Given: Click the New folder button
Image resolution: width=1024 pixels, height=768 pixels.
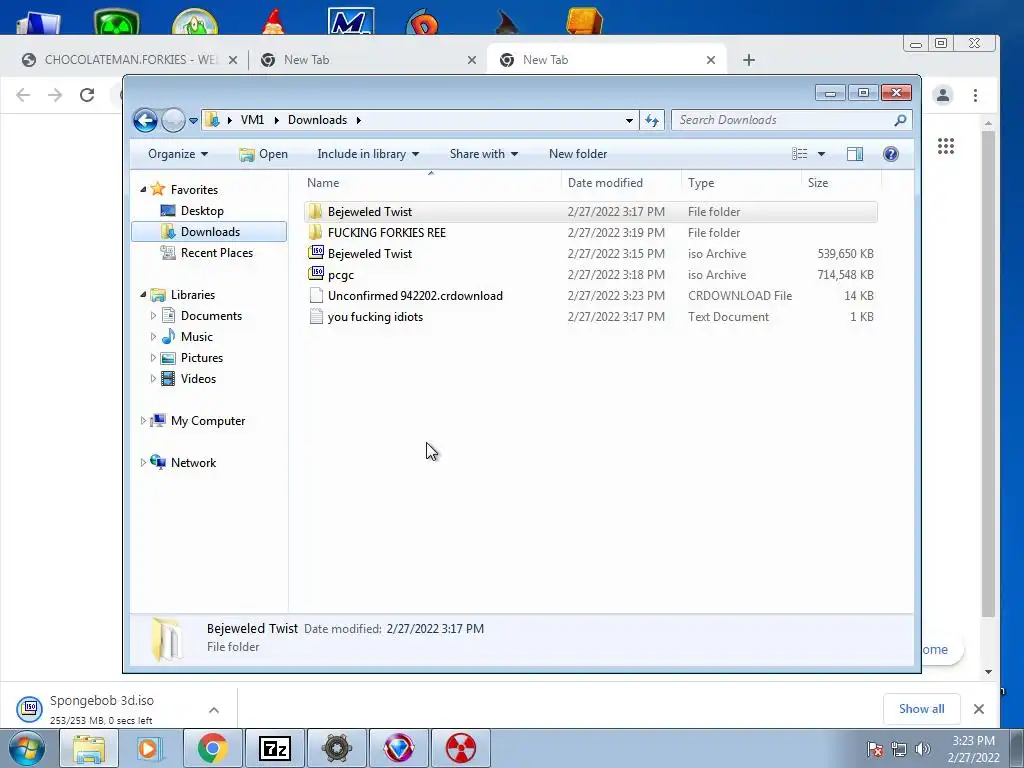Looking at the screenshot, I should click(578, 154).
